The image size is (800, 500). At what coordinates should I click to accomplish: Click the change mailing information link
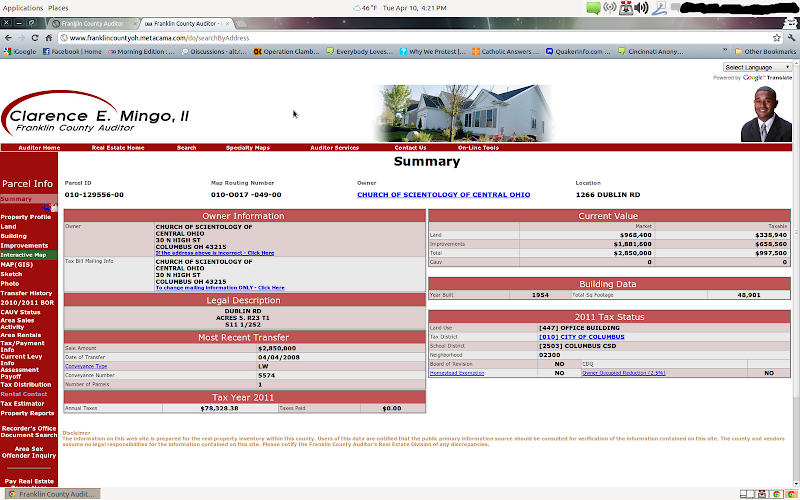(220, 288)
